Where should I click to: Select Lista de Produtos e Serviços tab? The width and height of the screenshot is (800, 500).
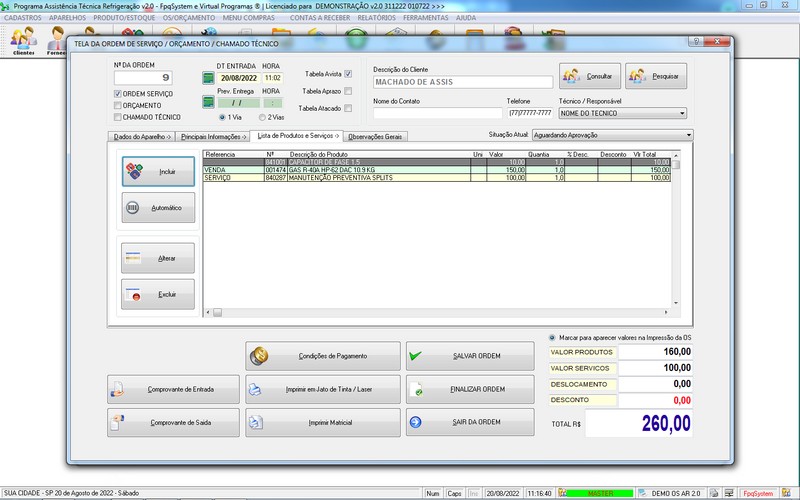(297, 136)
